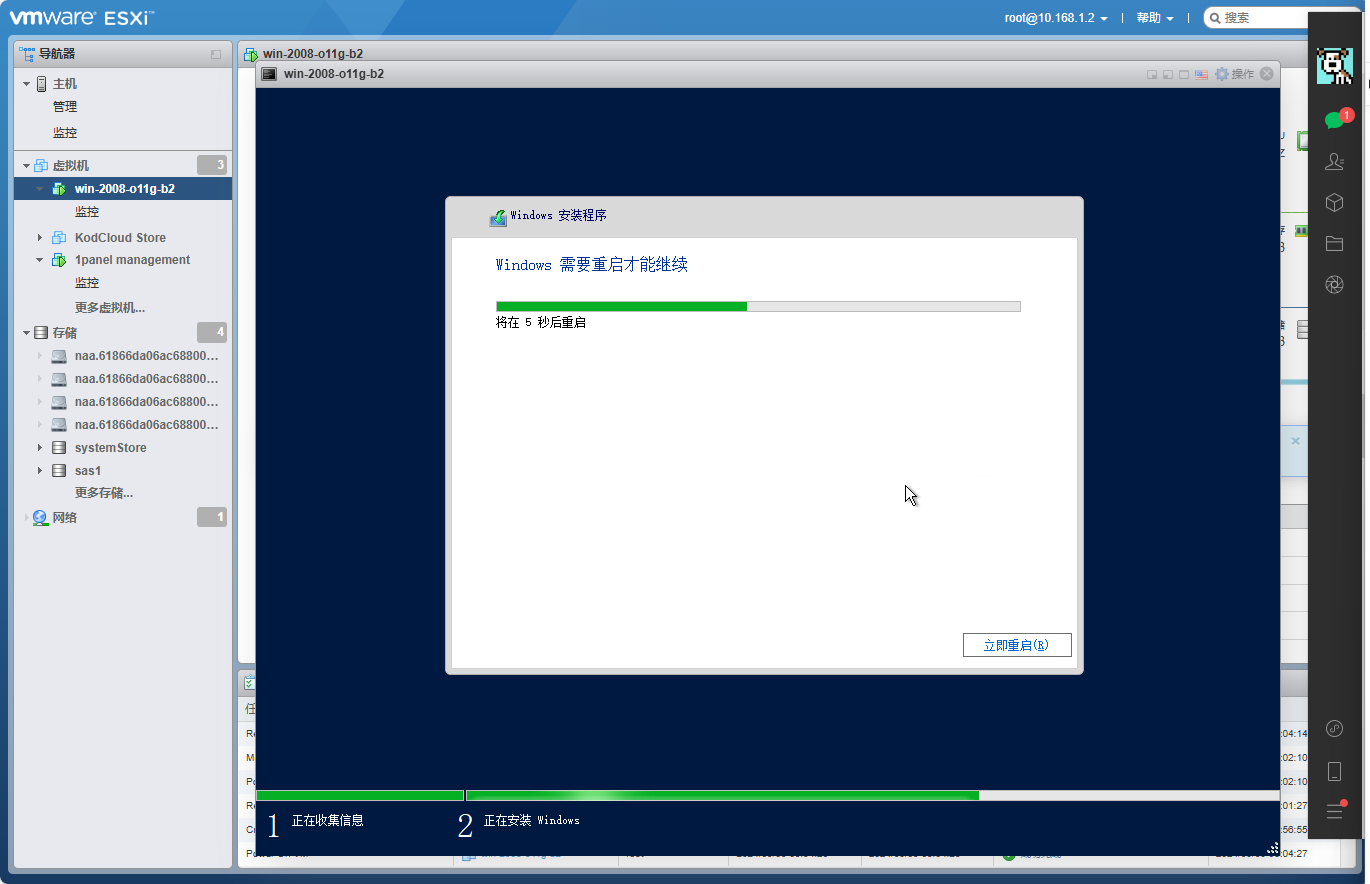1370x884 pixels.
Task: Click the Windows Setup installer icon
Action: tap(498, 217)
